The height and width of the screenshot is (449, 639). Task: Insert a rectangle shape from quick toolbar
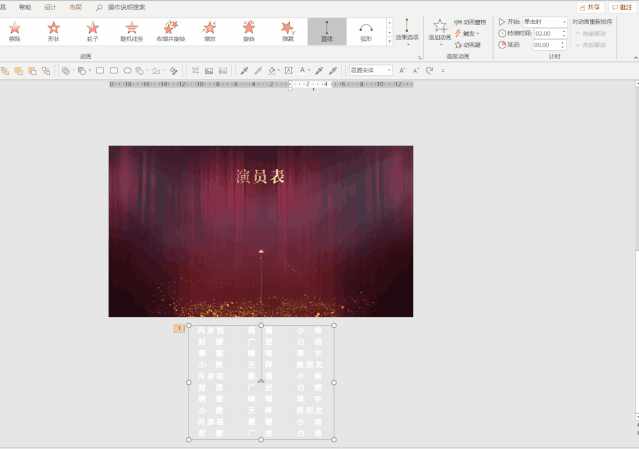tap(100, 71)
